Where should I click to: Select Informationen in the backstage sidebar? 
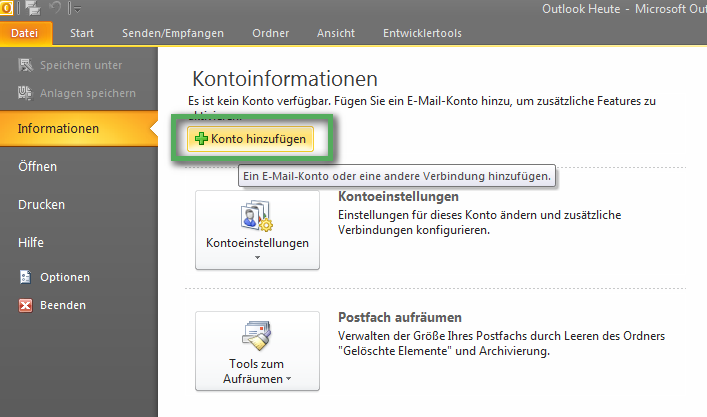[x=79, y=128]
